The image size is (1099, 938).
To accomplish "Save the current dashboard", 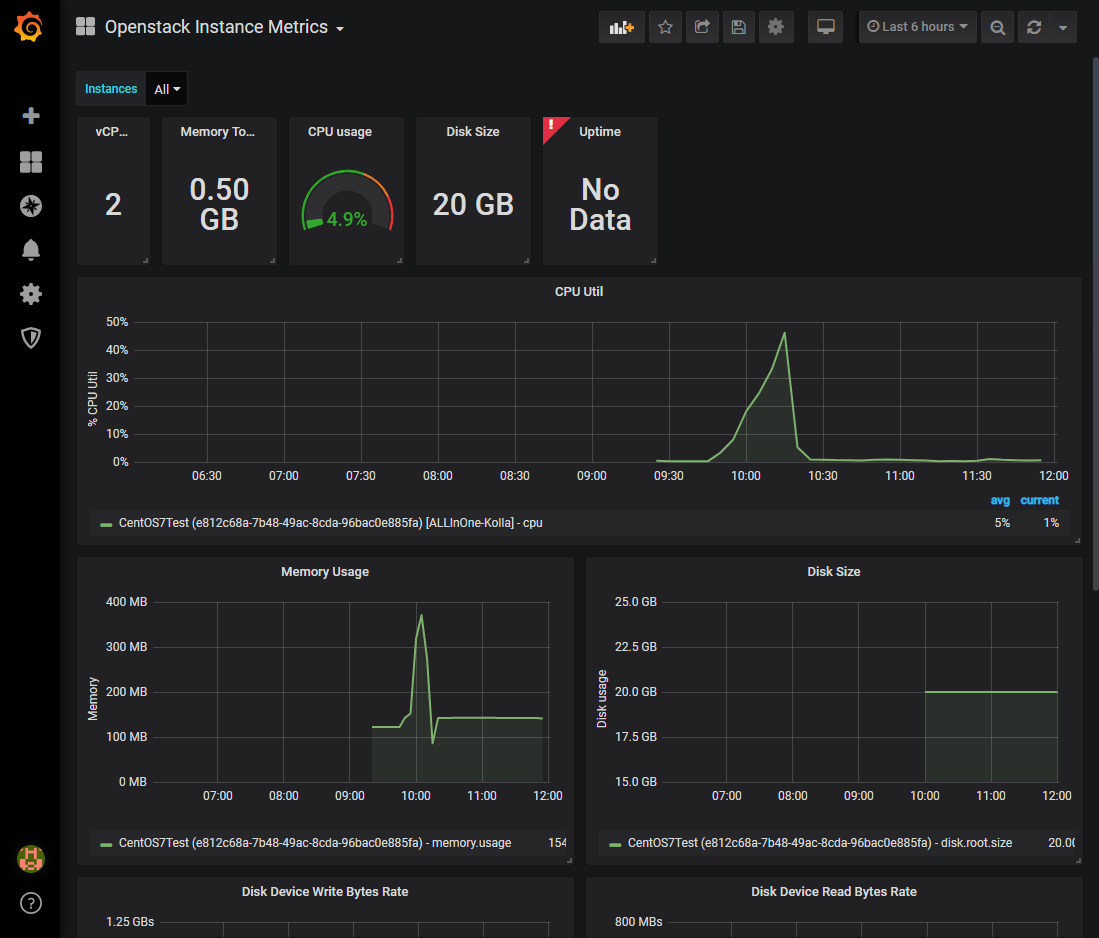I will tap(739, 27).
